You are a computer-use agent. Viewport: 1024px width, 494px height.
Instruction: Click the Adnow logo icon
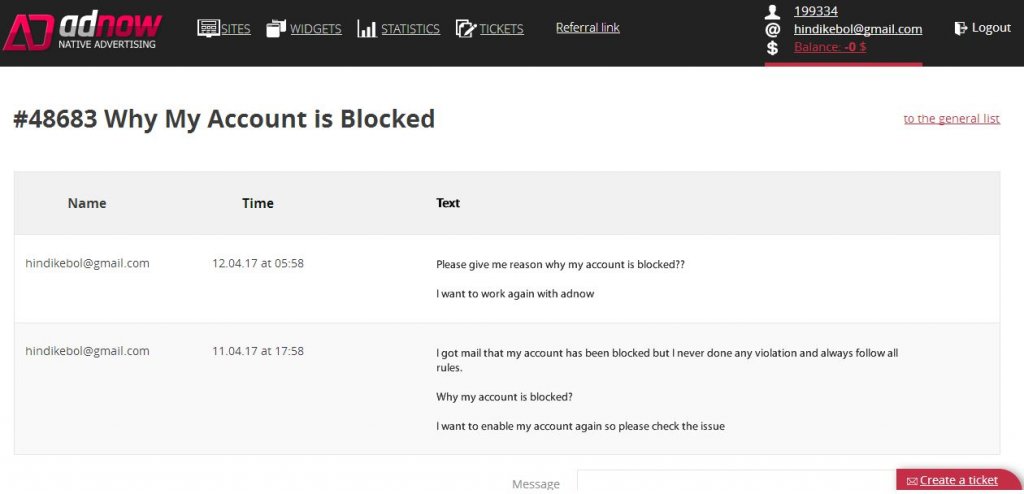point(27,32)
